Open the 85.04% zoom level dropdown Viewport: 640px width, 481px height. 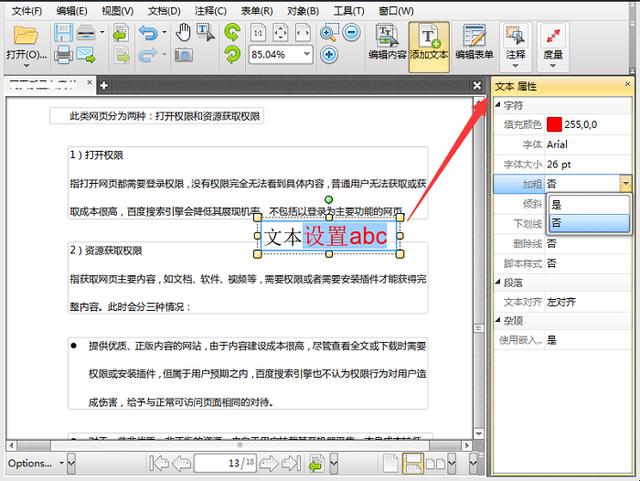tap(307, 54)
